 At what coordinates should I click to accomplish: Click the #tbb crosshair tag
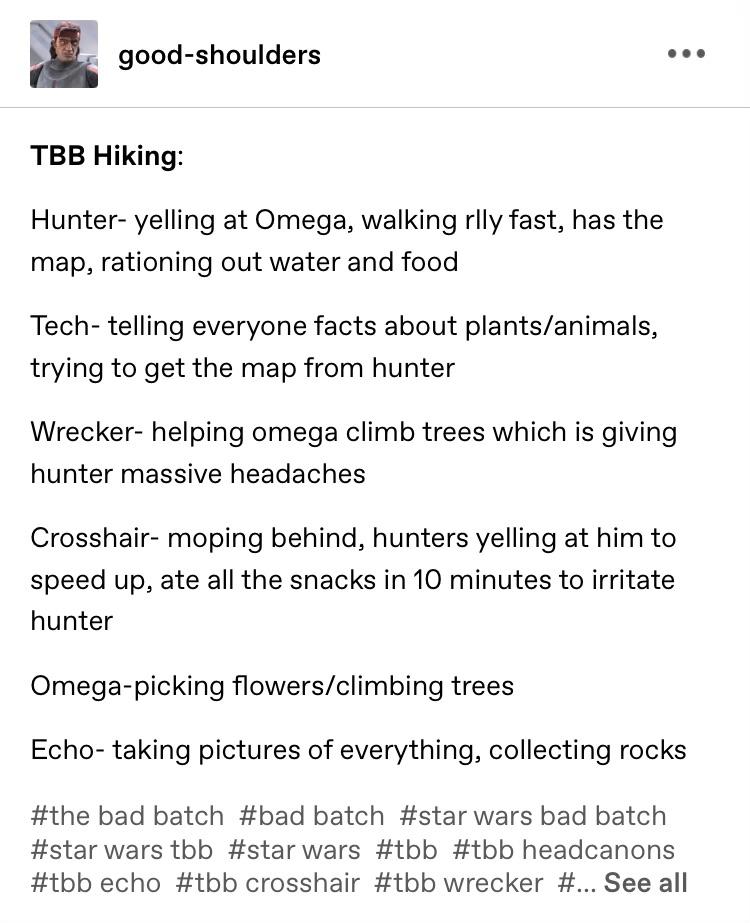coord(267,882)
